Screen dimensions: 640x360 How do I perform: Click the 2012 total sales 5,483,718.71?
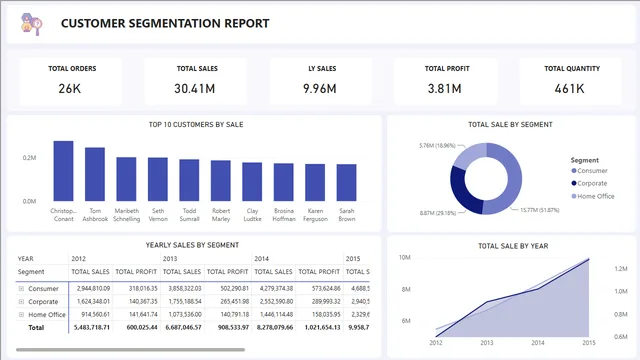[x=92, y=328]
